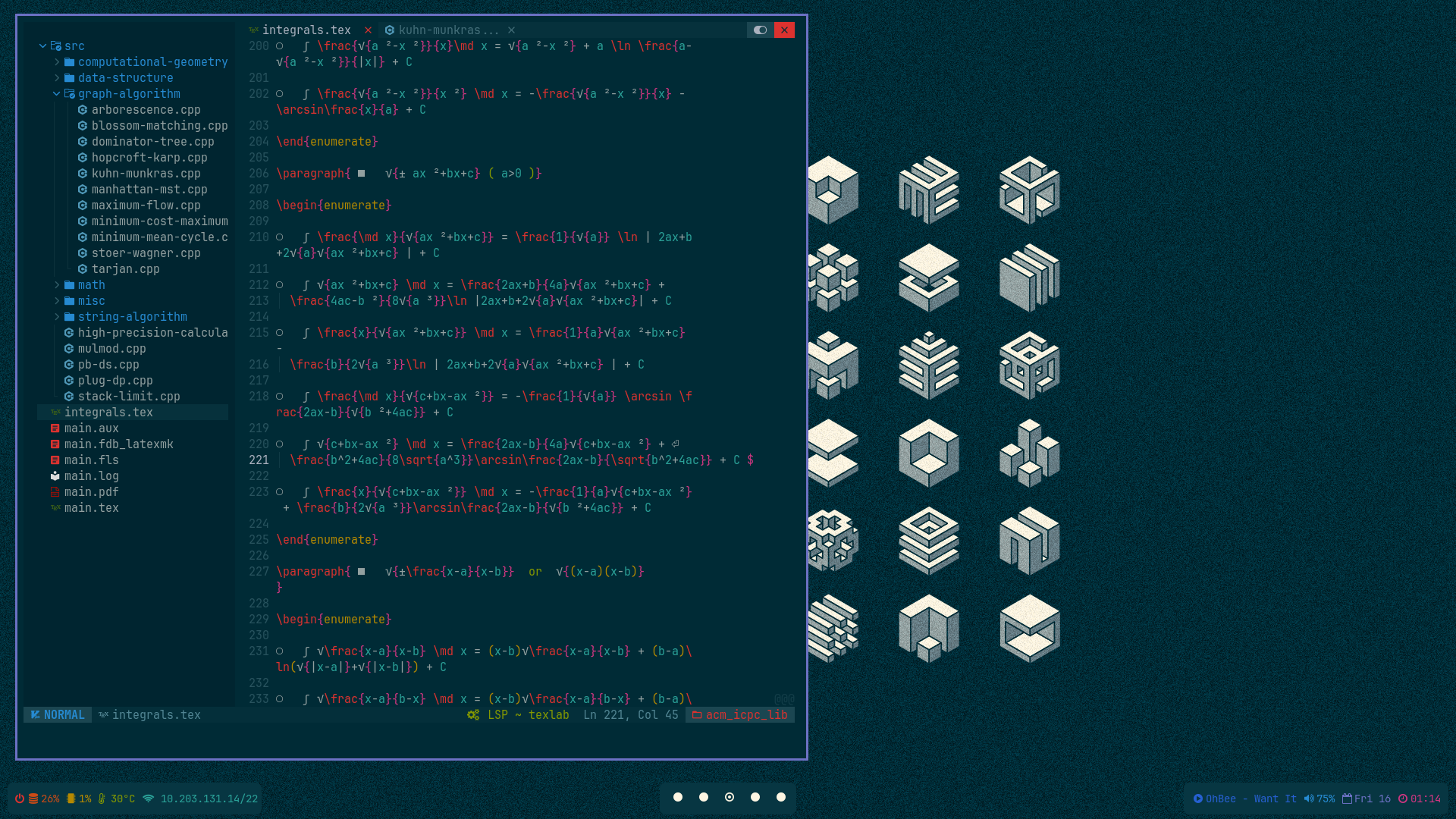This screenshot has height=819, width=1456.
Task: Click the folder icon beside acm_icpc_lib
Action: (697, 715)
